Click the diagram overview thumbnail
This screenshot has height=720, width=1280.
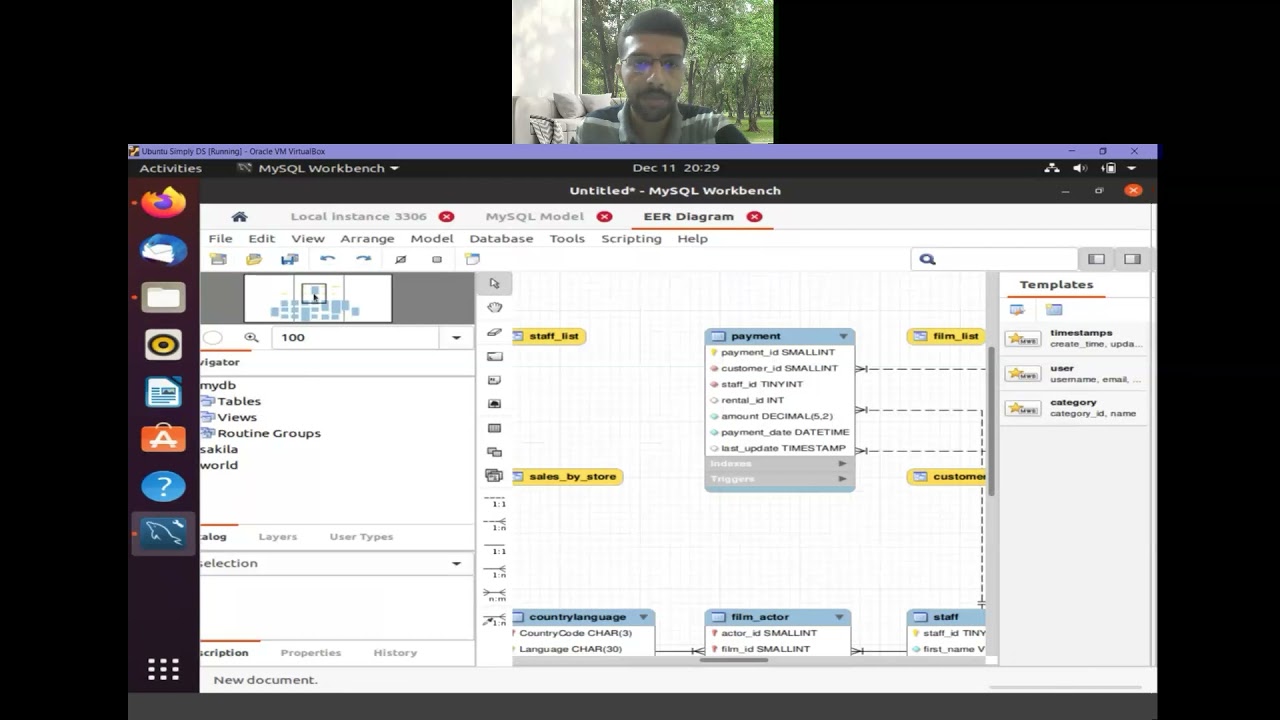[x=318, y=298]
